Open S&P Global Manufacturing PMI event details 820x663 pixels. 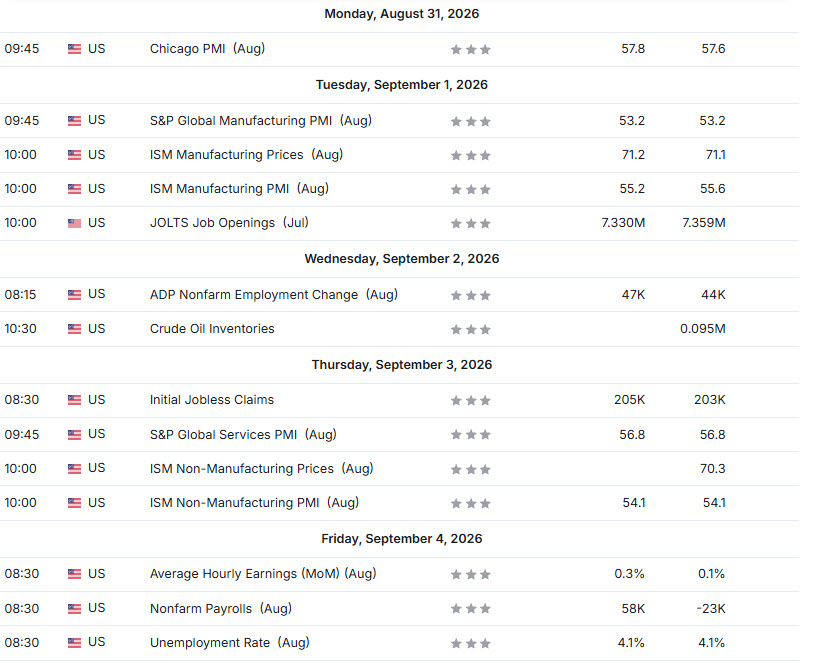(261, 120)
